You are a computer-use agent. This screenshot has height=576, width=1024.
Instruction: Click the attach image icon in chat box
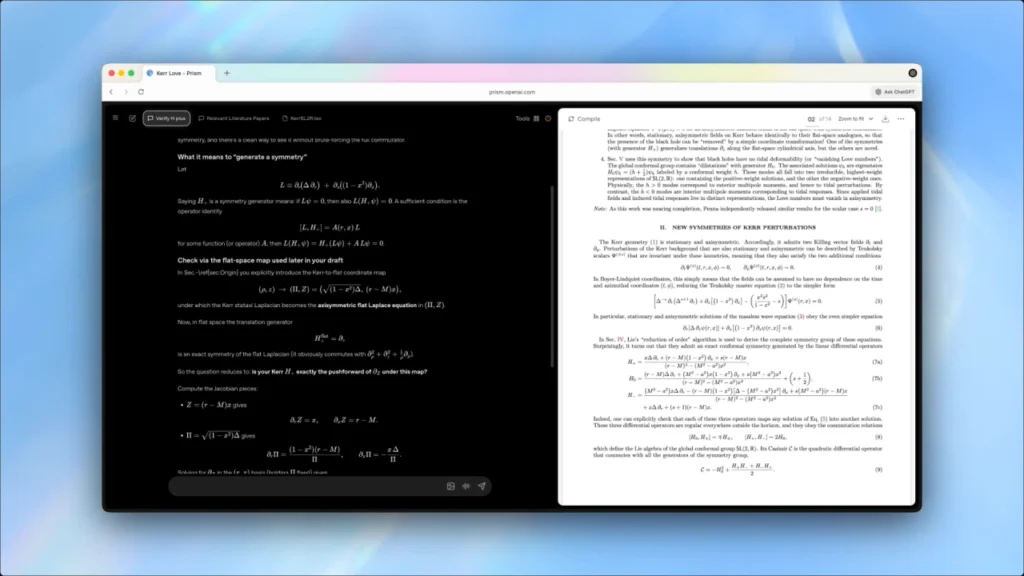[x=451, y=486]
